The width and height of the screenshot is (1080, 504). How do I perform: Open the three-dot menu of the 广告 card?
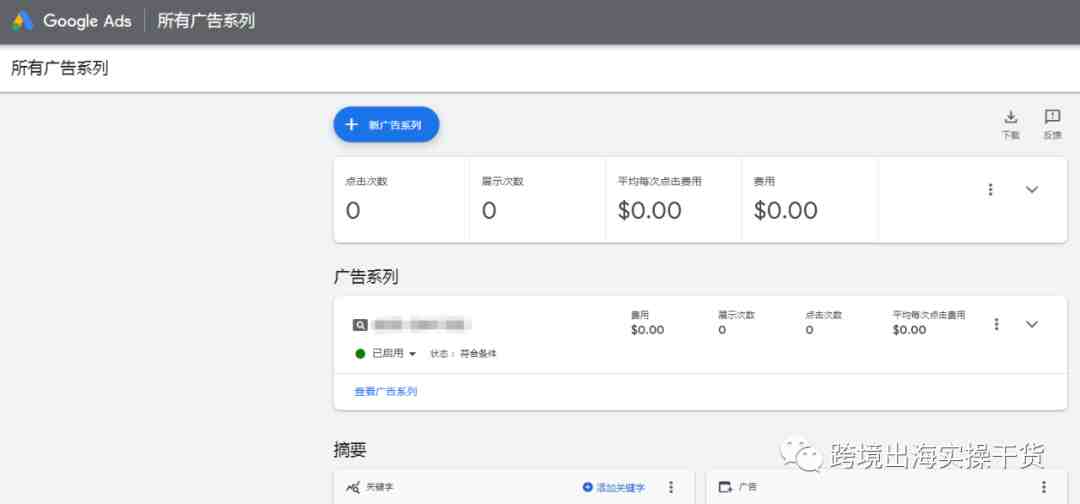(1043, 487)
